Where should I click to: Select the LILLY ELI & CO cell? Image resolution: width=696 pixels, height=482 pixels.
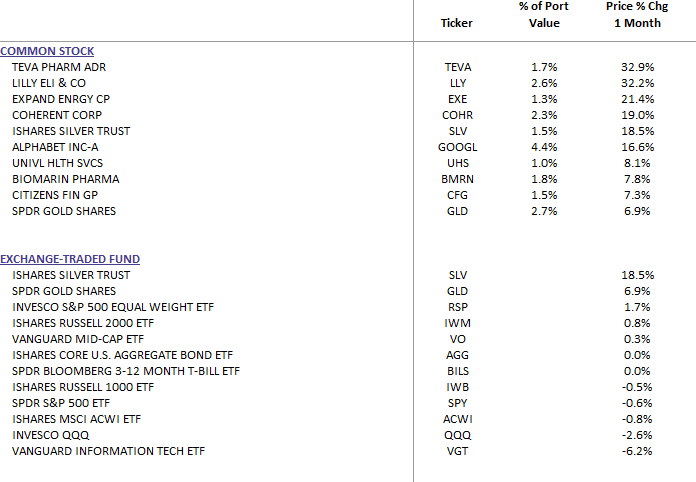[56, 83]
